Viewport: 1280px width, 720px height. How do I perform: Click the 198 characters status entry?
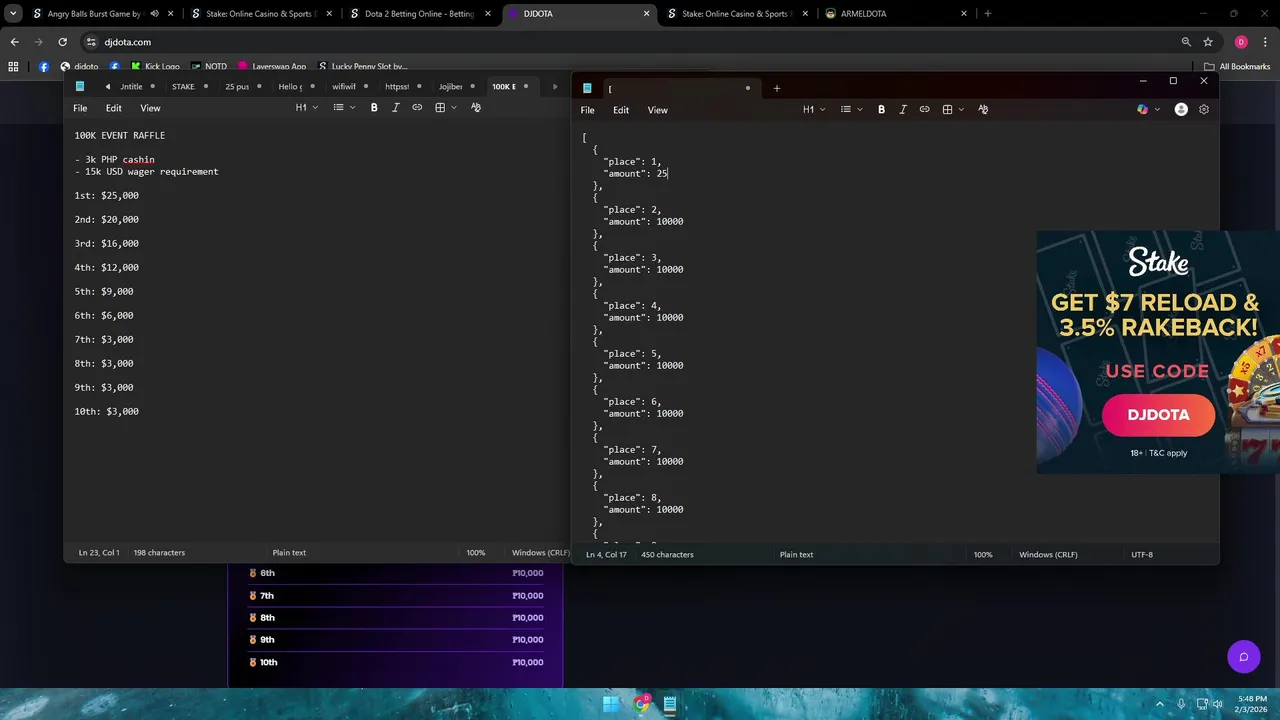159,552
